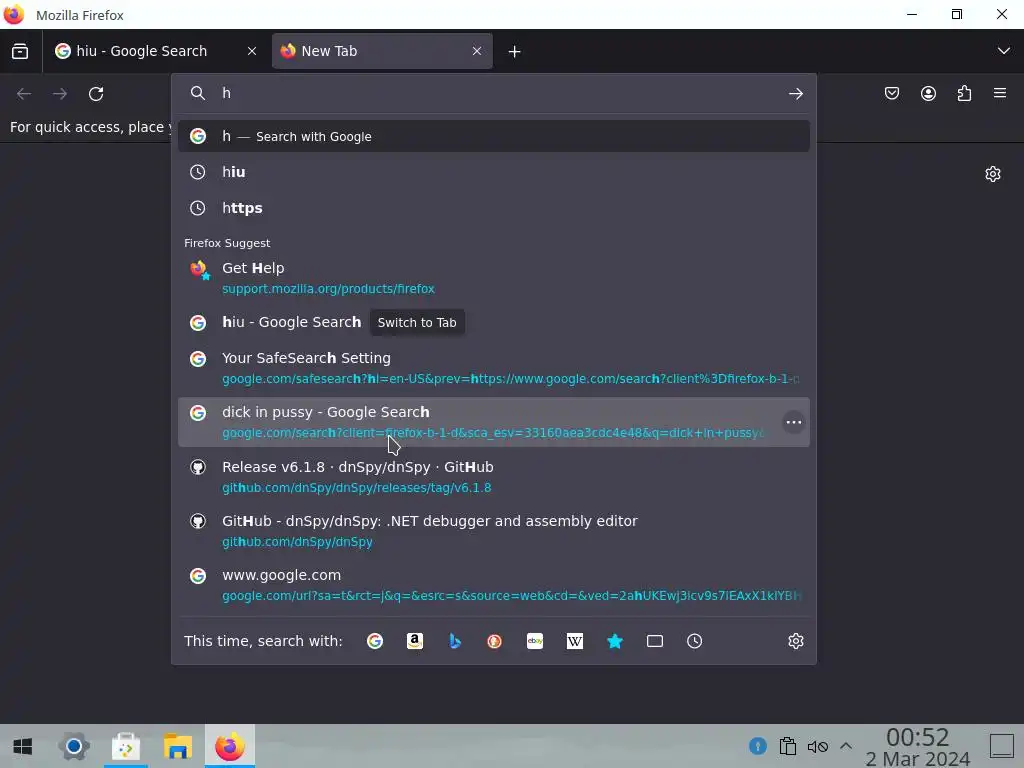Search this time with DuckDuckGo icon
This screenshot has height=768, width=1024.
(x=494, y=641)
